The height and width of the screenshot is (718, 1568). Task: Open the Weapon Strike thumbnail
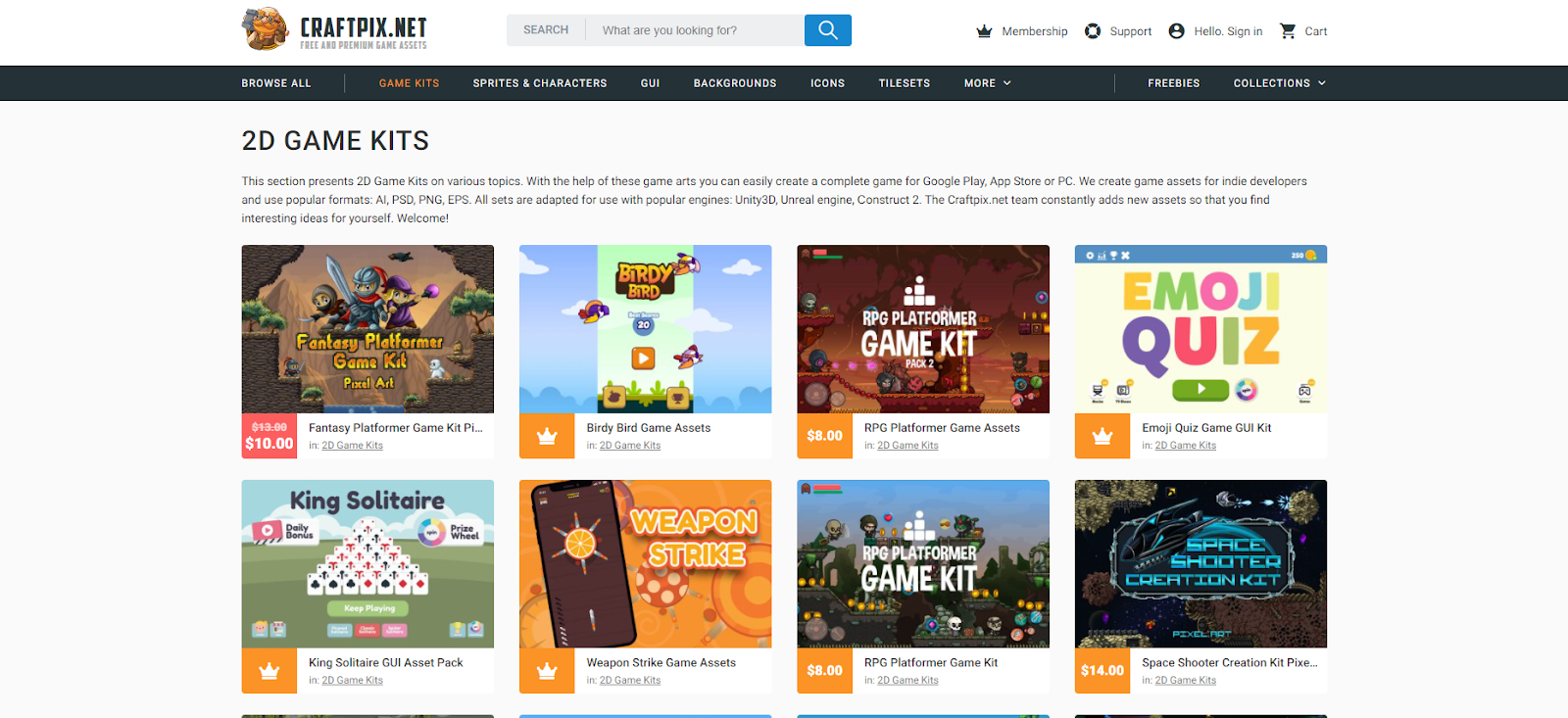pyautogui.click(x=646, y=564)
